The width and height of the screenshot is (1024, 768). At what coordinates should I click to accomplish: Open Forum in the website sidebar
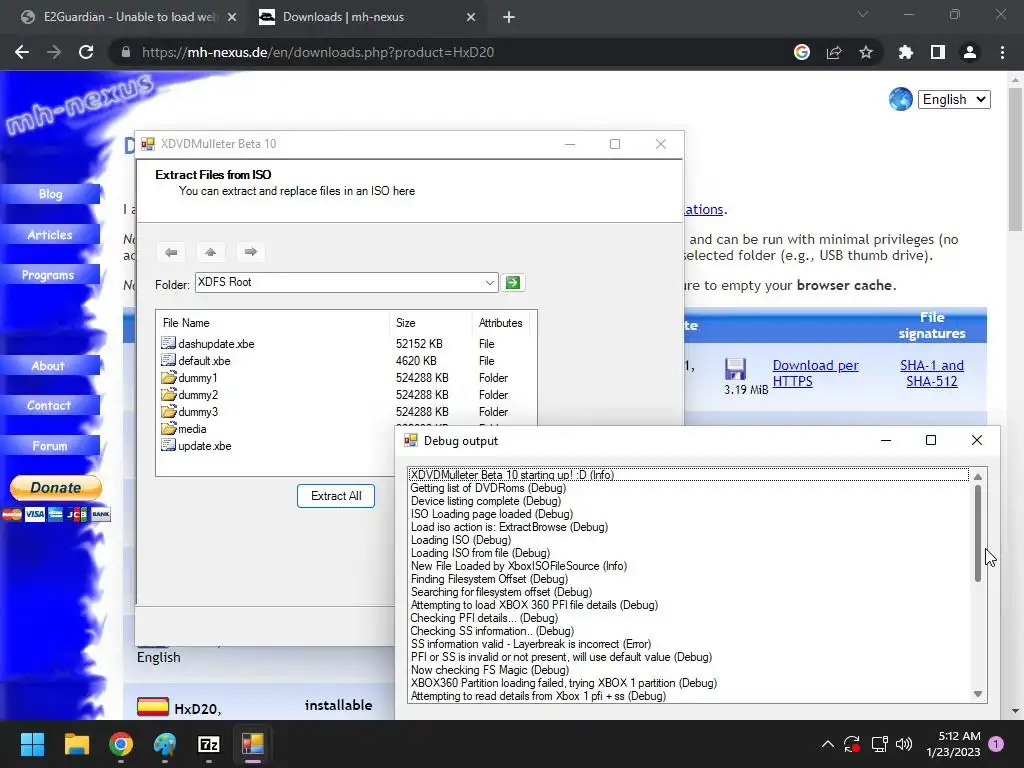[x=50, y=446]
